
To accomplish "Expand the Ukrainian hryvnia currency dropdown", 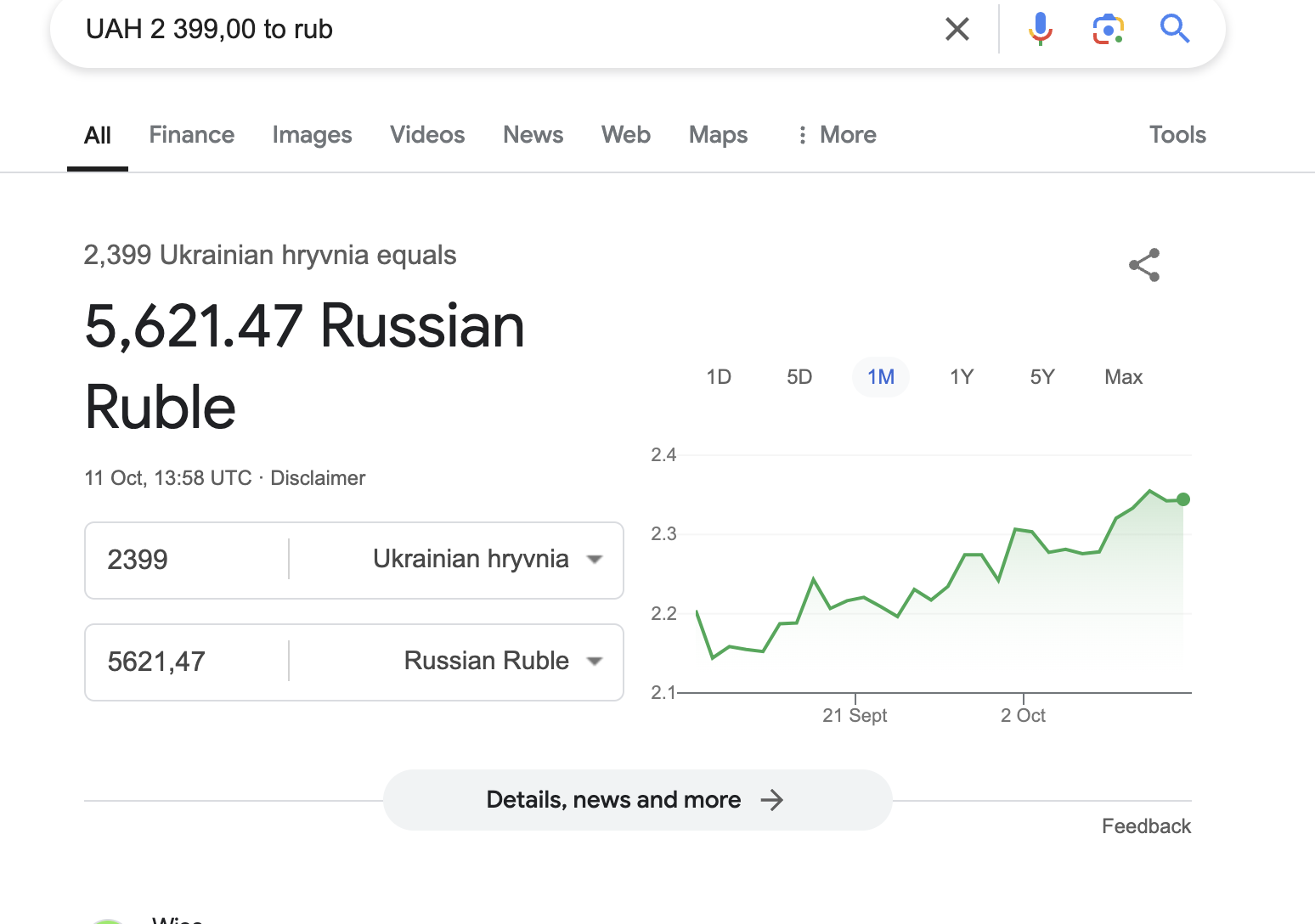I will click(x=595, y=560).
